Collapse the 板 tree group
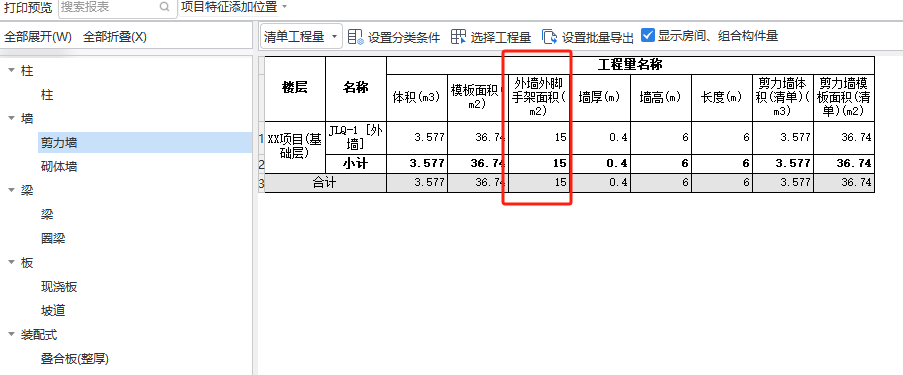 click(12, 263)
